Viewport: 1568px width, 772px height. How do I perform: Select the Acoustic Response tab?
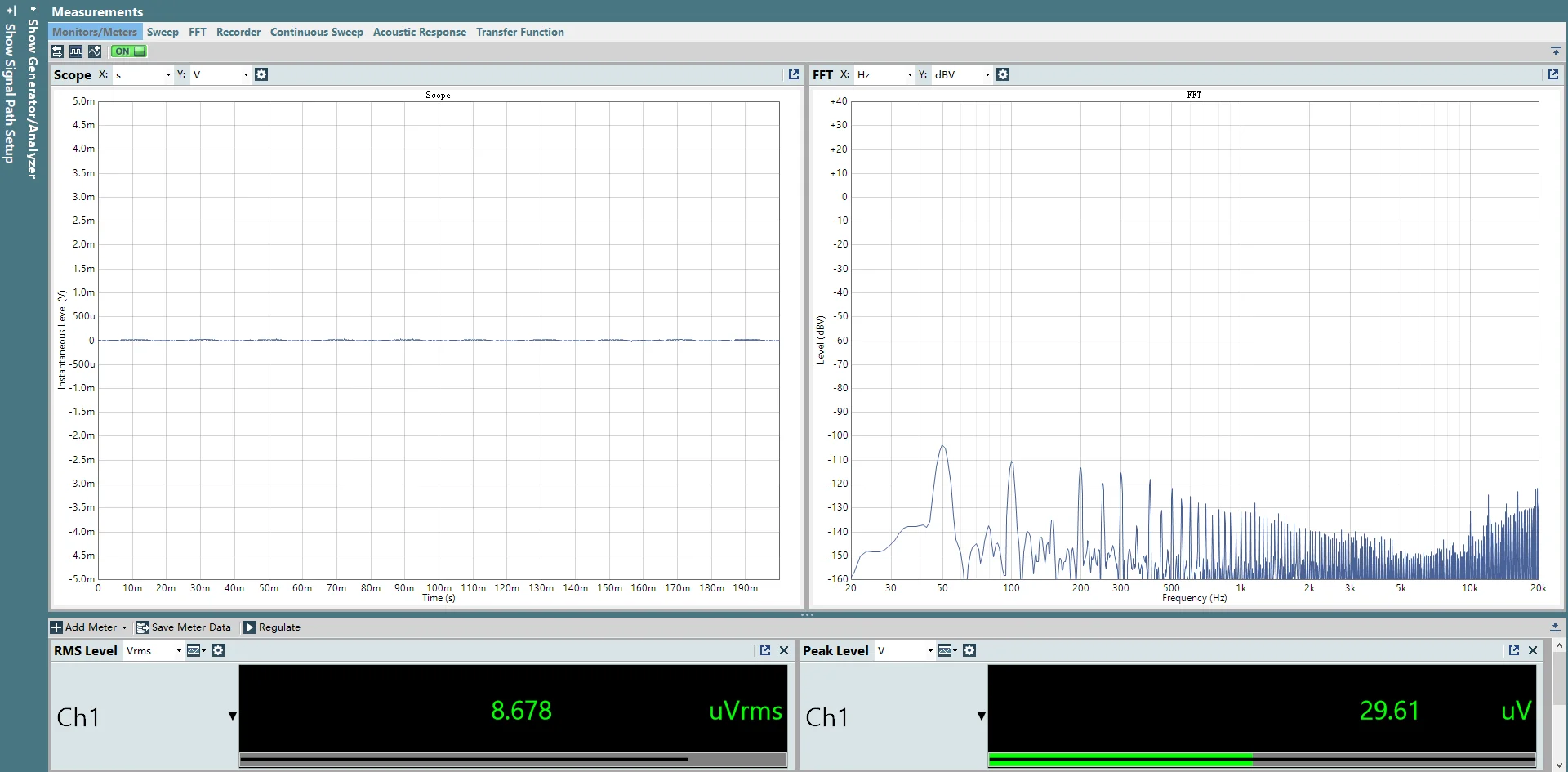[420, 32]
